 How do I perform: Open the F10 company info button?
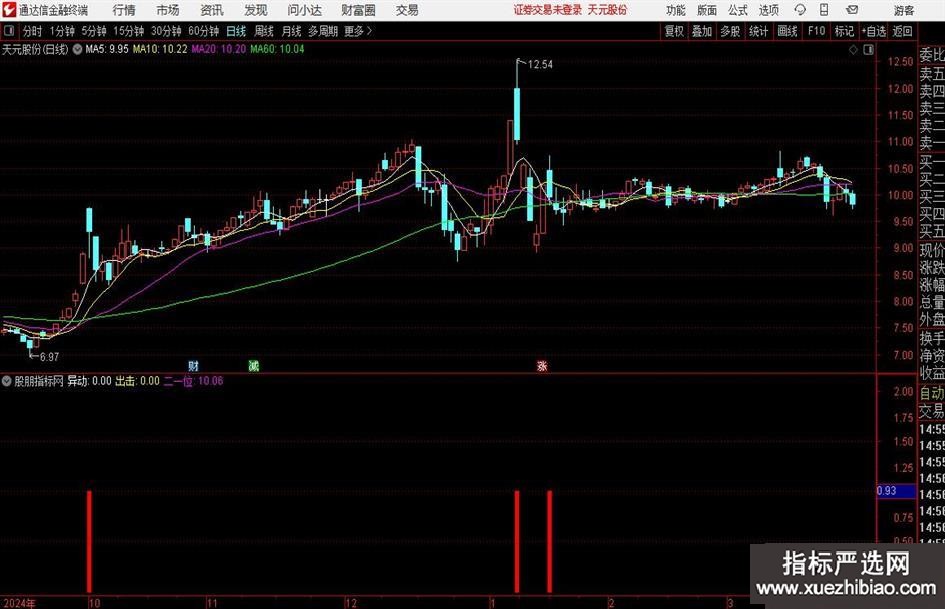(x=816, y=31)
